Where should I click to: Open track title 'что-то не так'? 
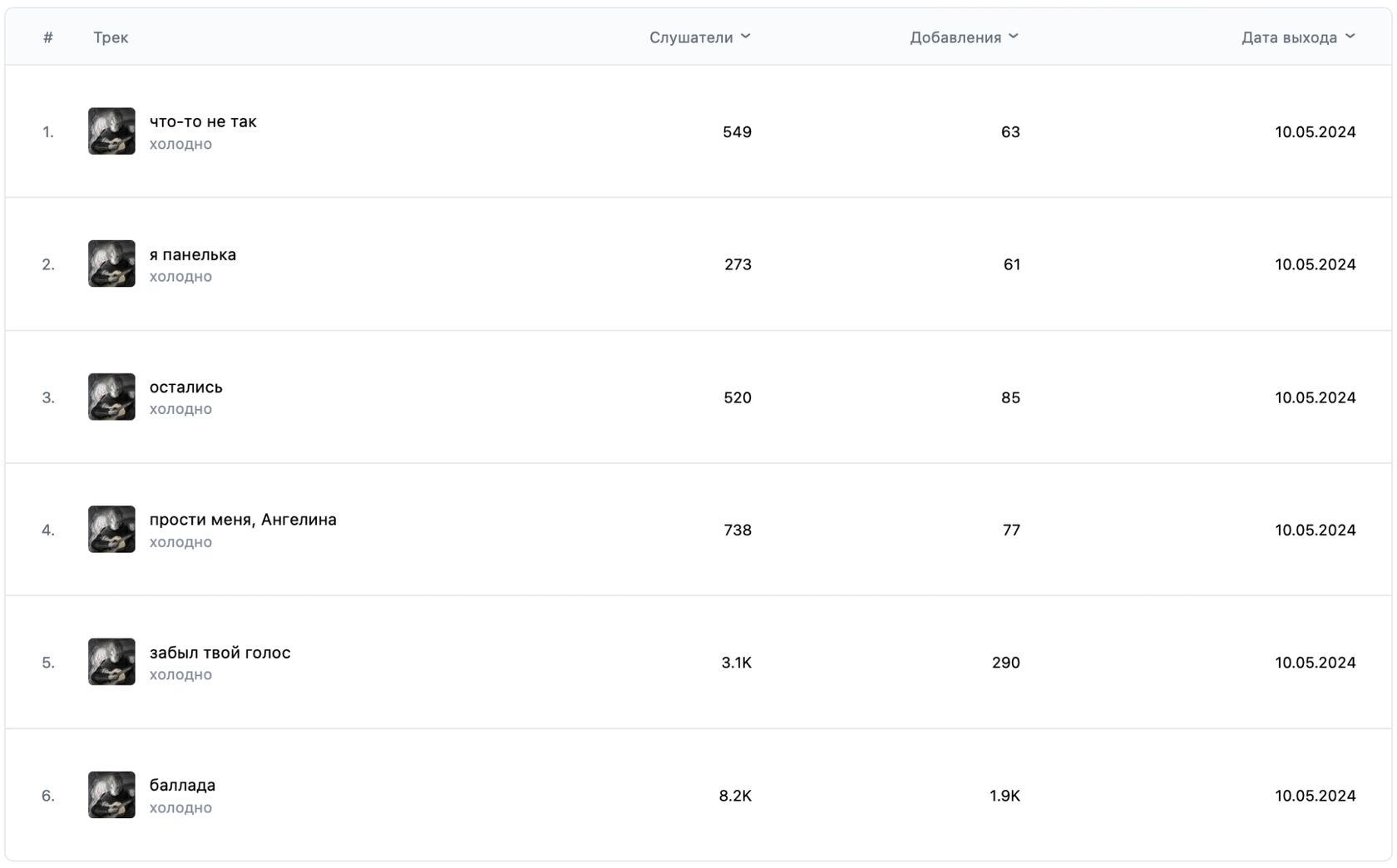[203, 121]
